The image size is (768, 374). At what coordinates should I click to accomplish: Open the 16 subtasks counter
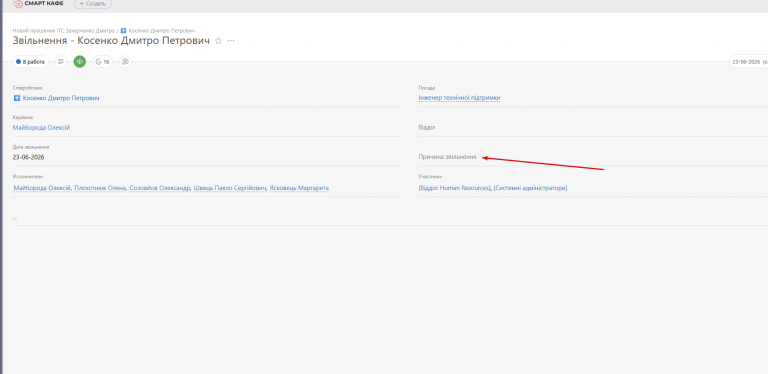point(102,62)
